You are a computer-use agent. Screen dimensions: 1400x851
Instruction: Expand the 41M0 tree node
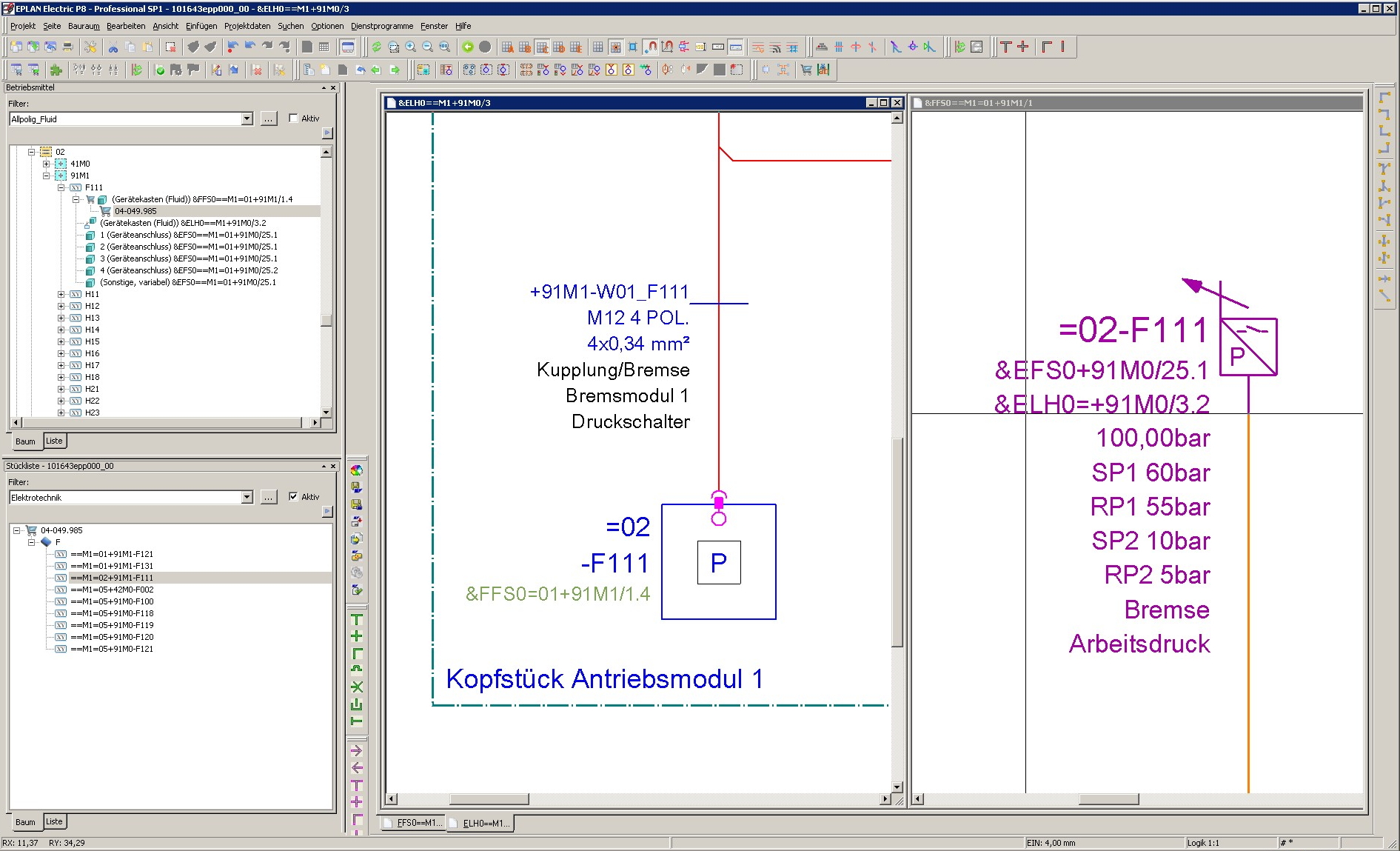(x=46, y=164)
